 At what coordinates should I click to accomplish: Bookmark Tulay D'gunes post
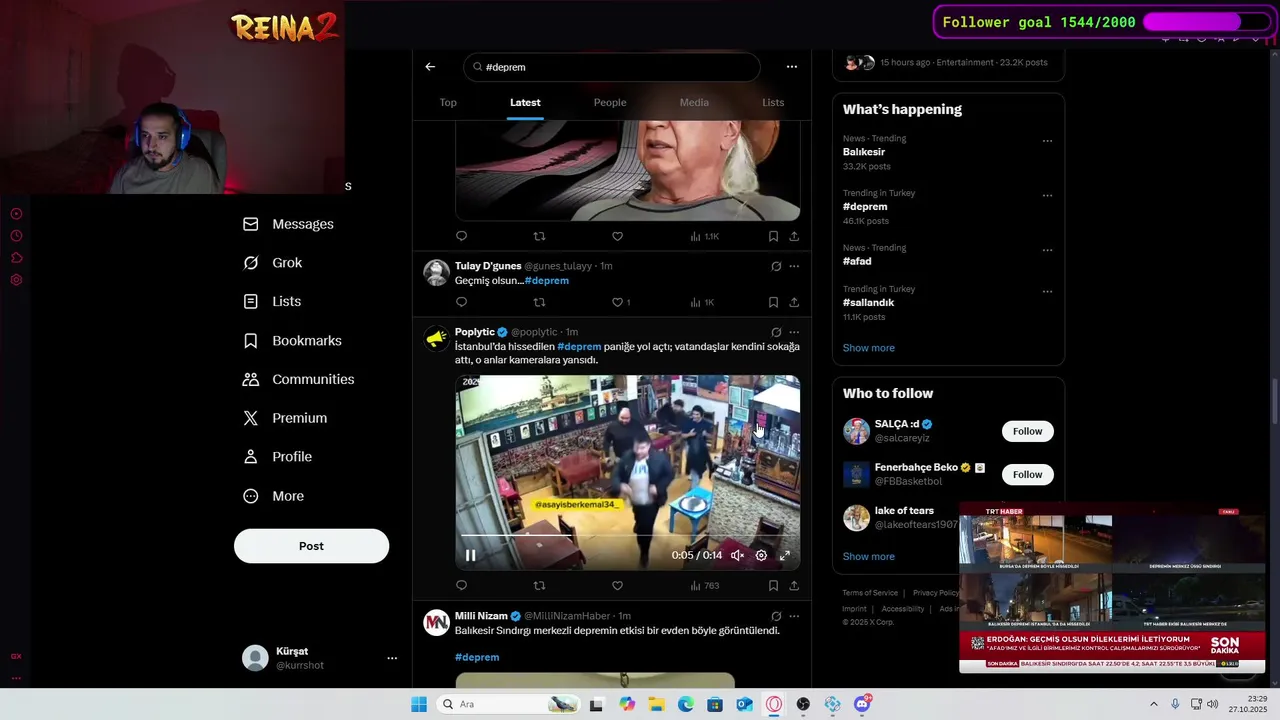[x=773, y=302]
